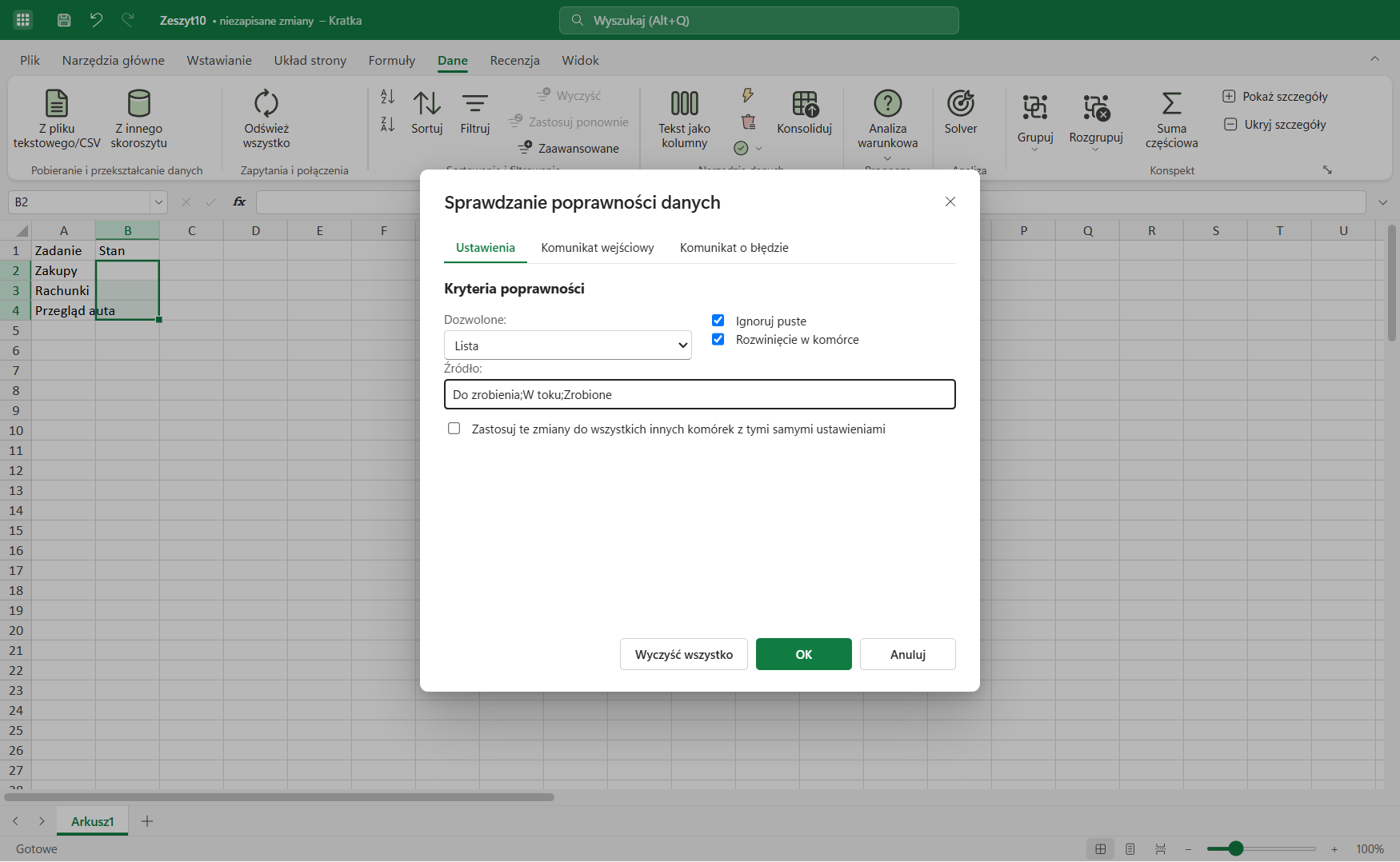This screenshot has height=862, width=1400.
Task: Expand the Analiza warunkowa dropdown
Action: pos(887,158)
